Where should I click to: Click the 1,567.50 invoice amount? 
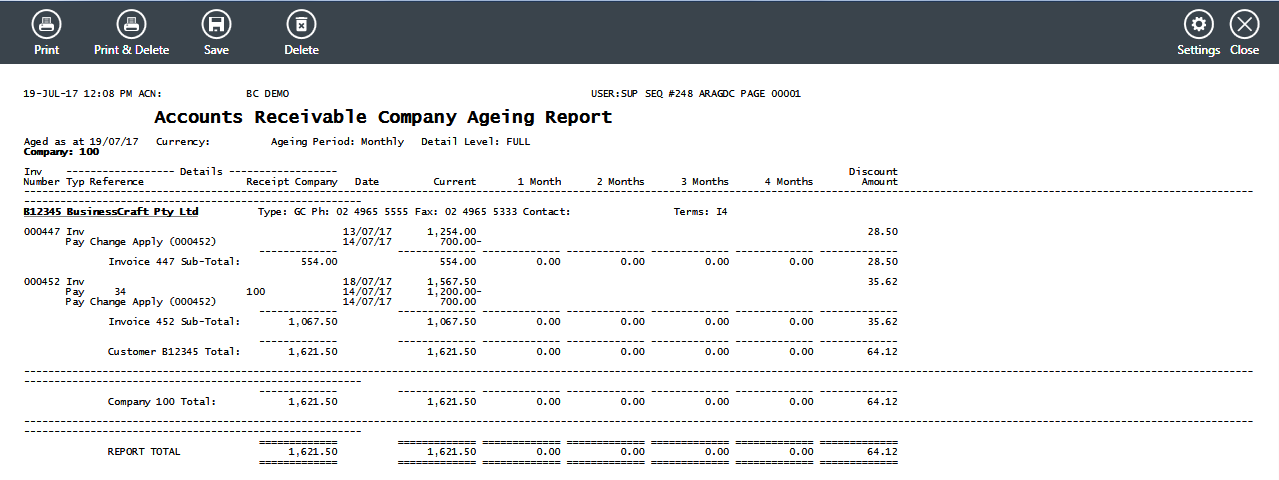point(451,282)
